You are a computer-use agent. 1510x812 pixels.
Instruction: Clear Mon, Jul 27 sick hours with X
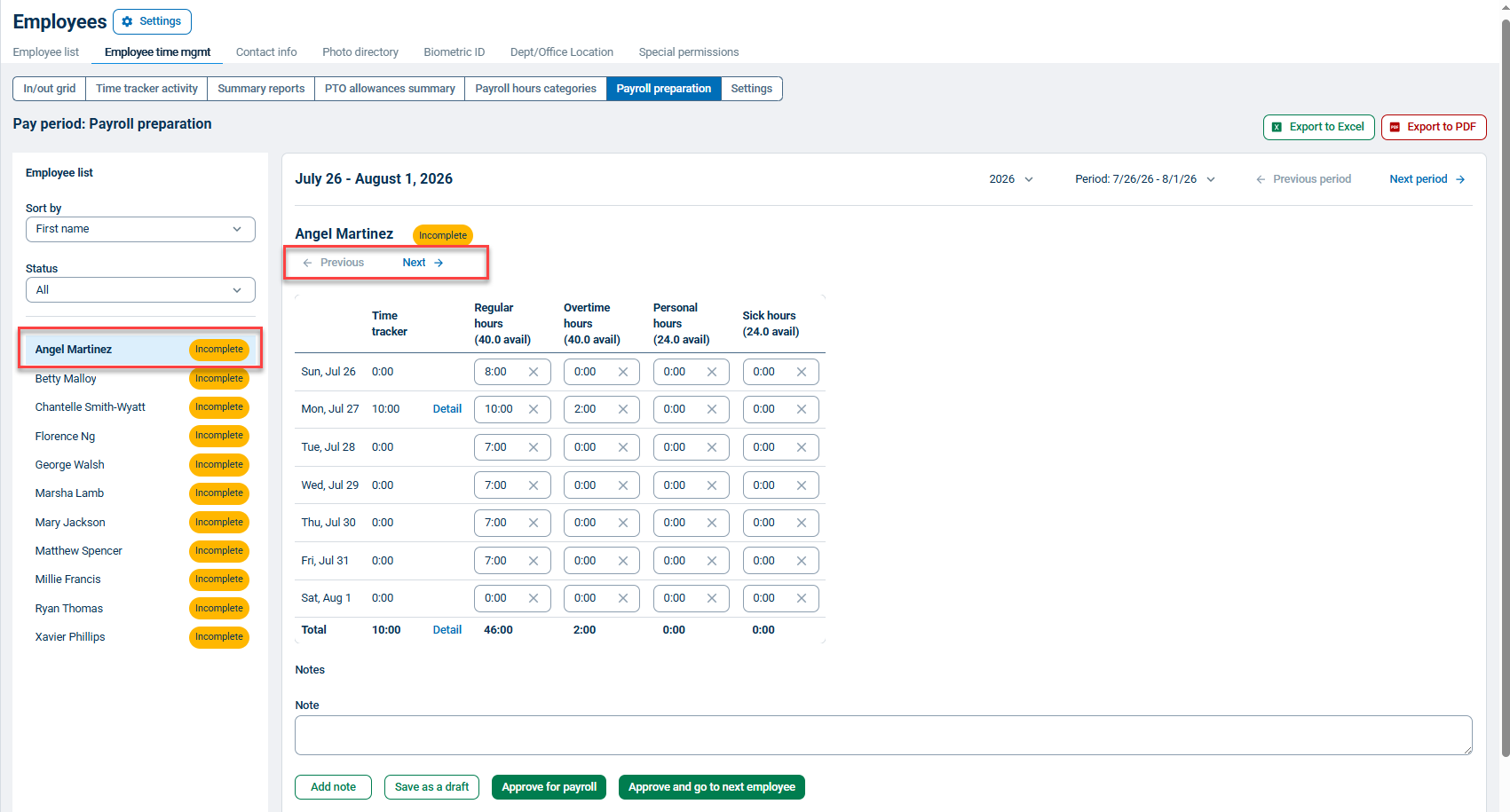(802, 409)
